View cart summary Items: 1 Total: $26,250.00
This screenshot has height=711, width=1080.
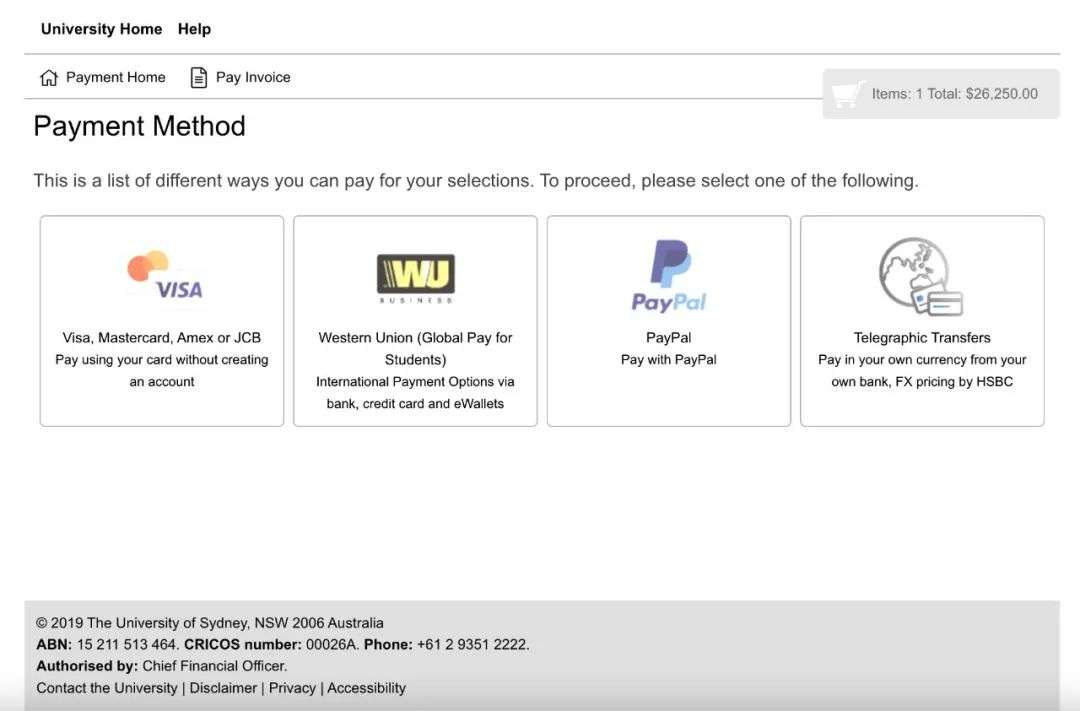(x=954, y=94)
